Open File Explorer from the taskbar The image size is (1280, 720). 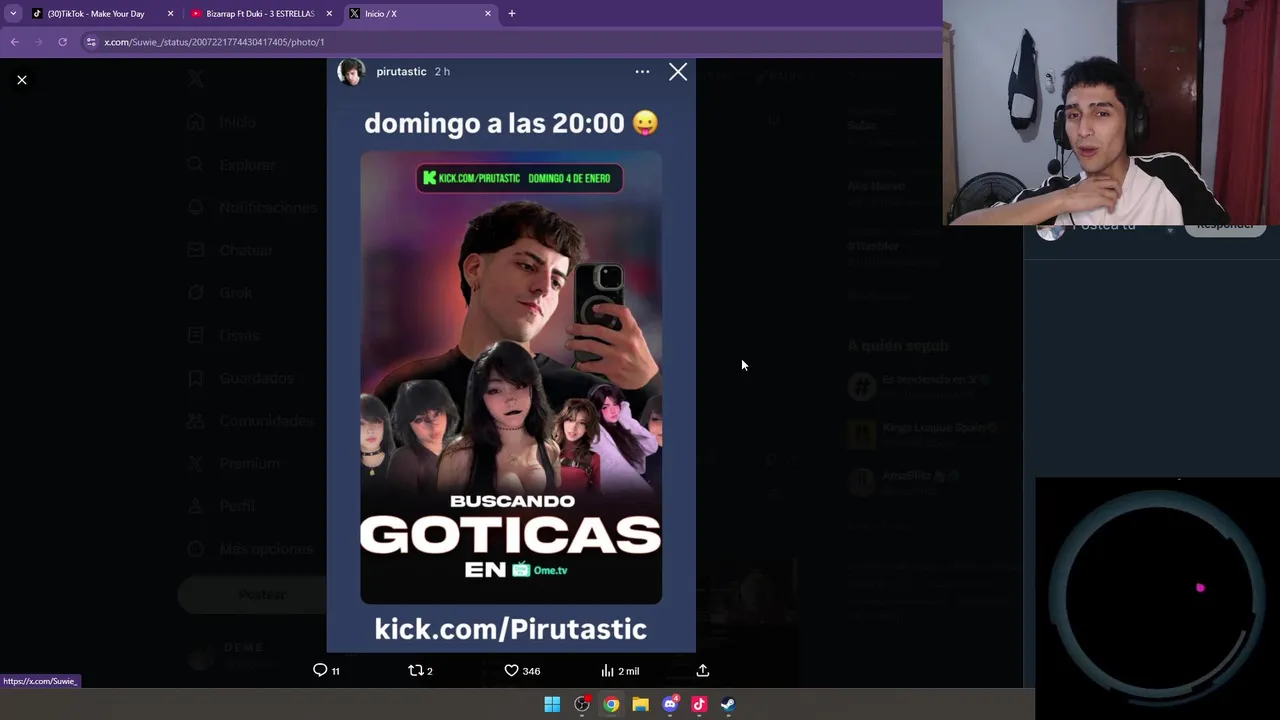pyautogui.click(x=640, y=704)
